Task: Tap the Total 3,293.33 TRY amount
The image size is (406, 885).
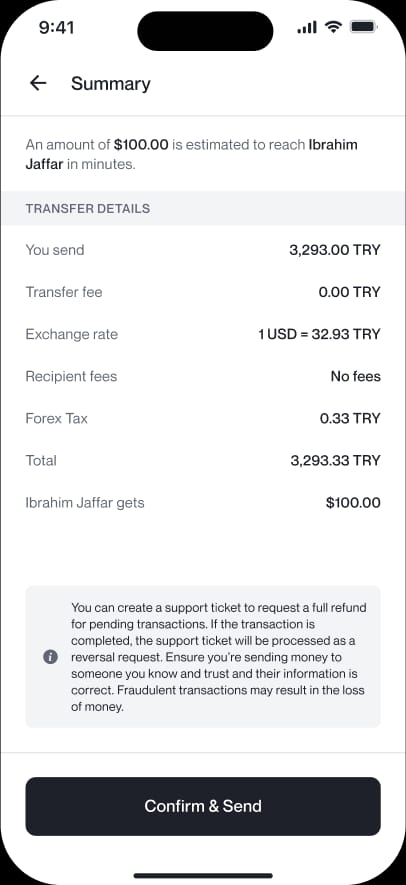Action: coord(335,461)
